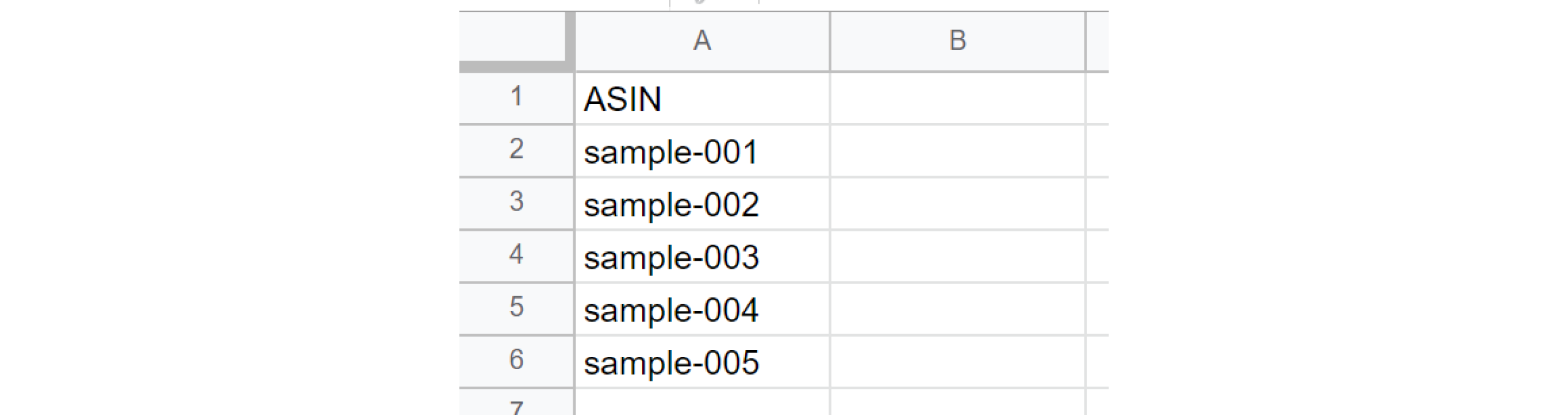Select row 1 header
The width and height of the screenshot is (1568, 415).
tap(516, 97)
